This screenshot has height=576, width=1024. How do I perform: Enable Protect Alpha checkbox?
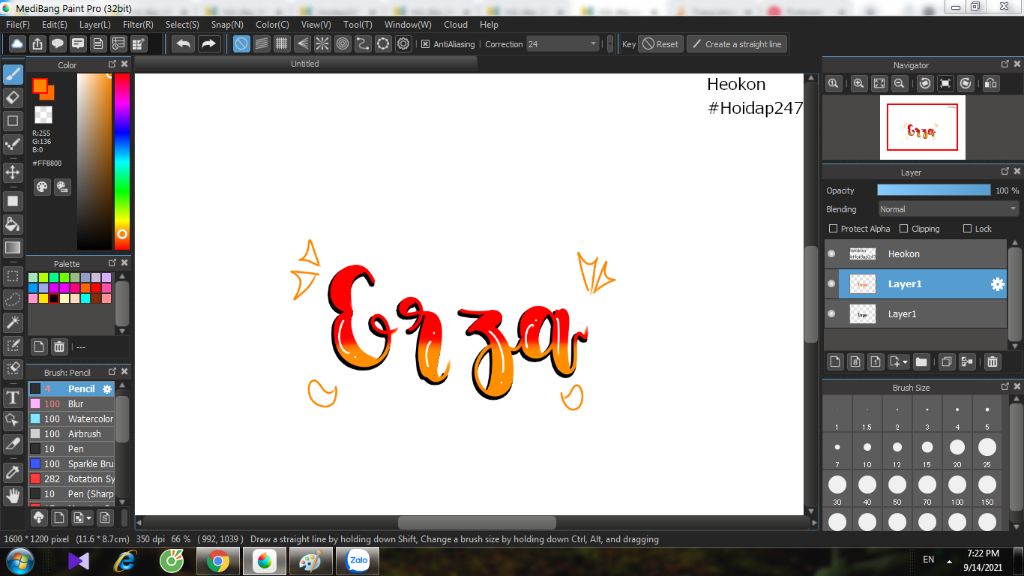[833, 229]
